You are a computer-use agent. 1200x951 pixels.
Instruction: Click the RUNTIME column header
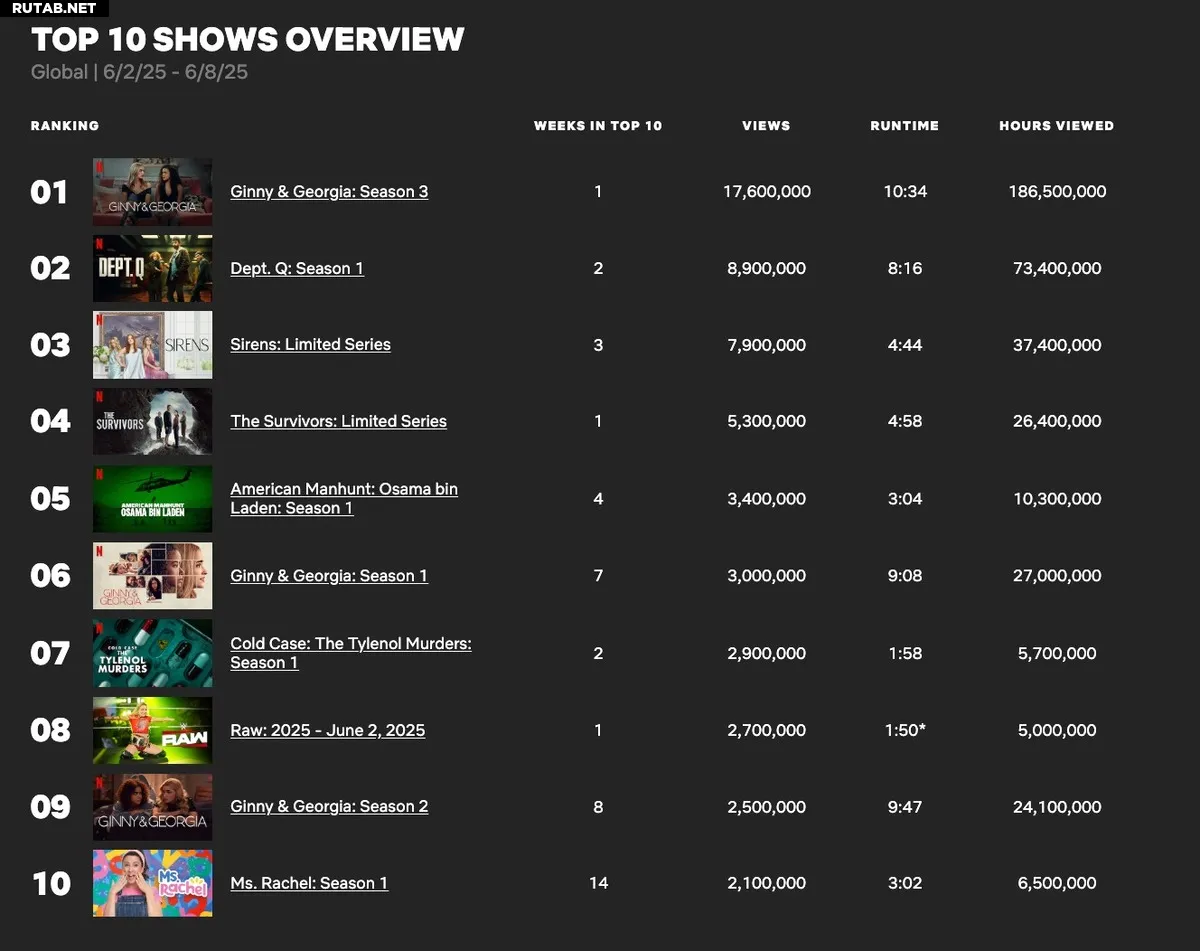click(x=905, y=126)
